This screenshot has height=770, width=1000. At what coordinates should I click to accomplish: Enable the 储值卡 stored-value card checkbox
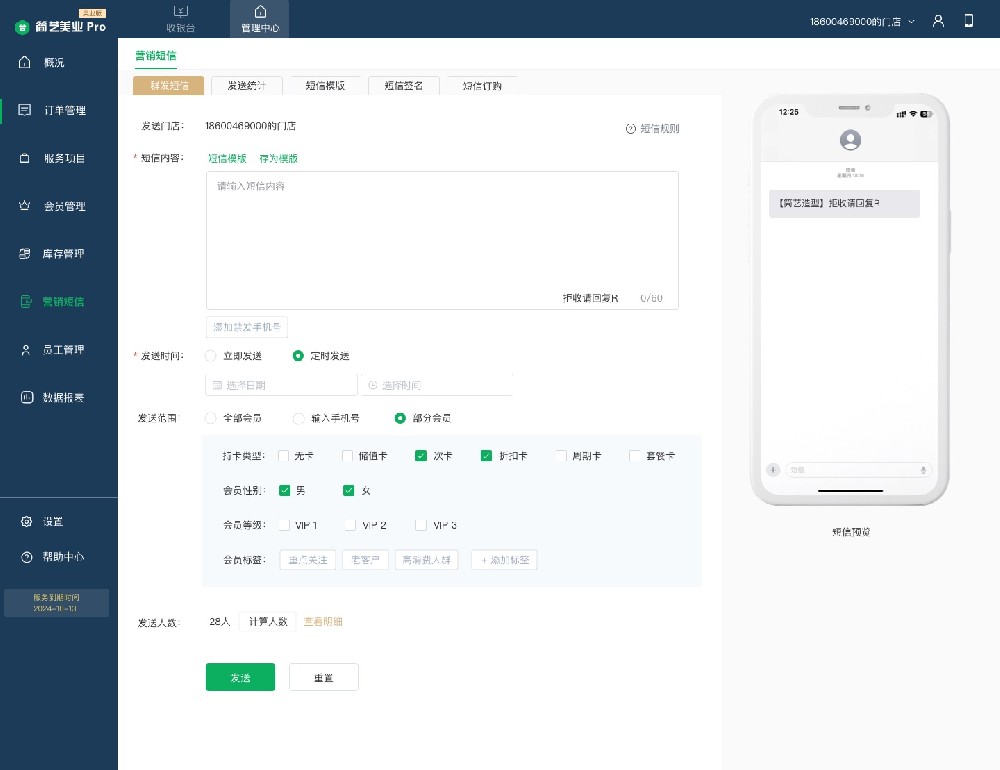[348, 455]
